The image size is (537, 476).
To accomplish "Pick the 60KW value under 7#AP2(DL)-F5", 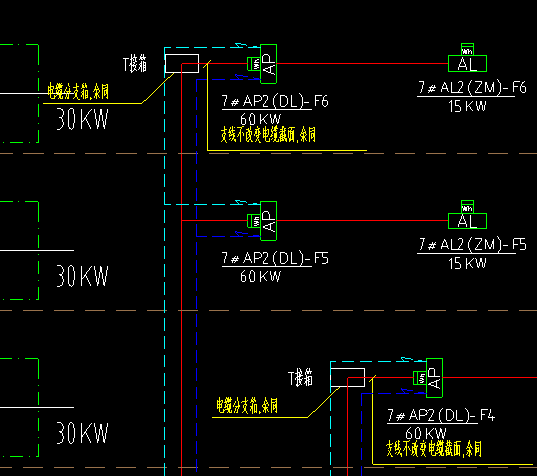I will (260, 276).
